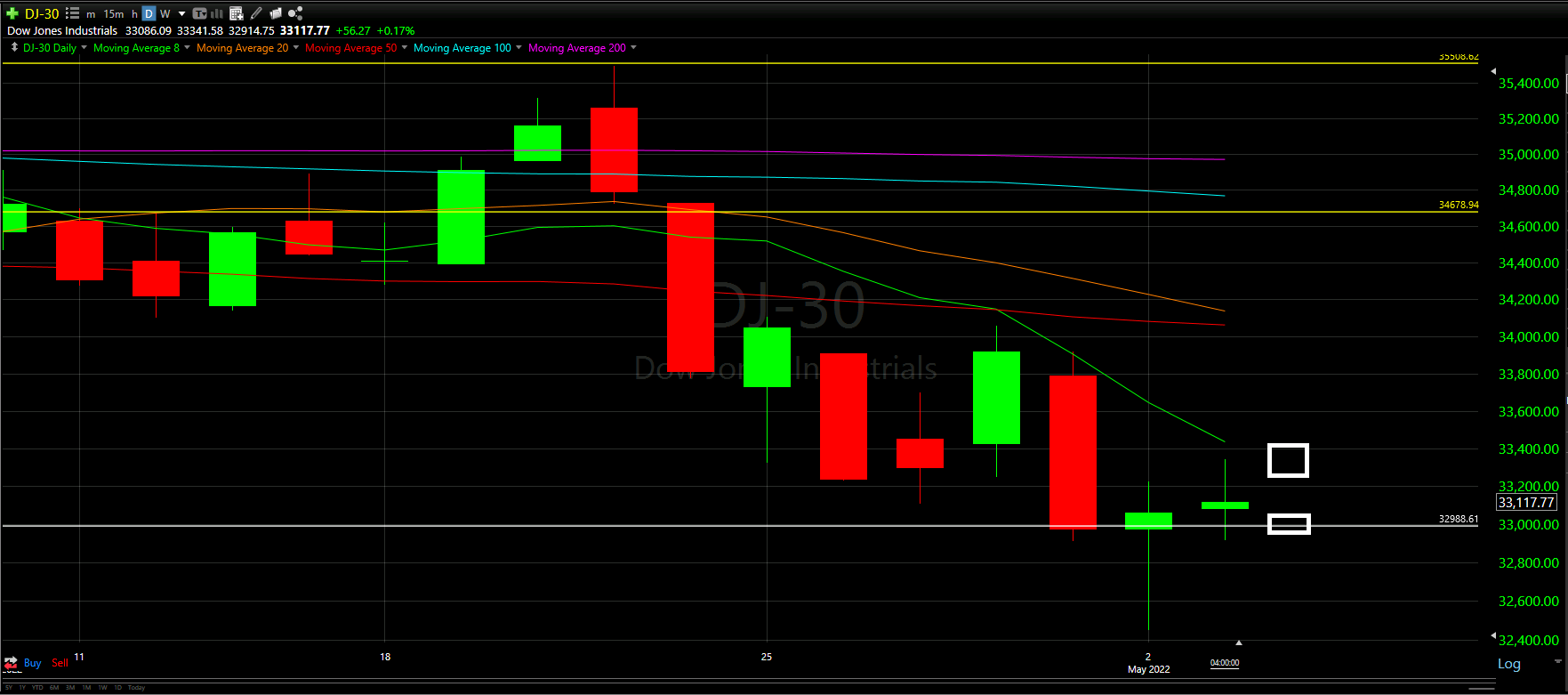Open Moving Average 200 options dropdown

633,47
